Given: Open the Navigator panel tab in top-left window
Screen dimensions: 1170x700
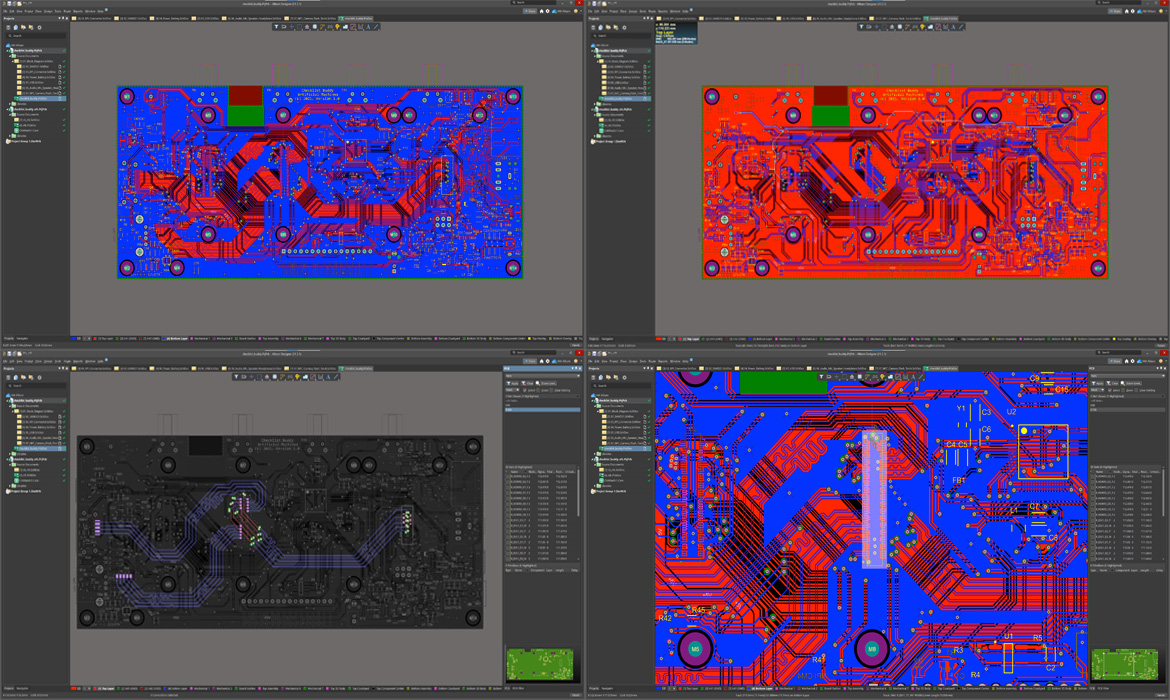Looking at the screenshot, I should tap(22, 339).
